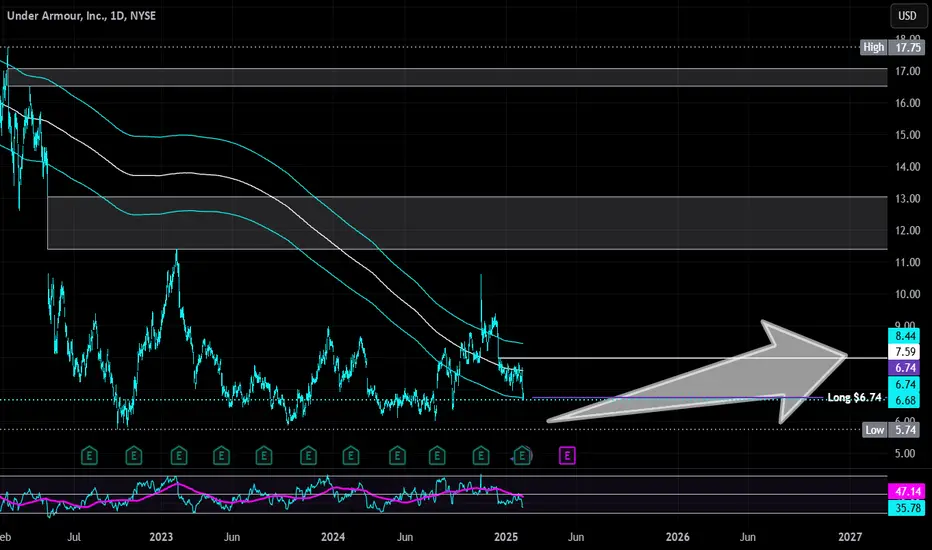
Task: Click the 2024 label on time axis
Action: tap(333, 537)
